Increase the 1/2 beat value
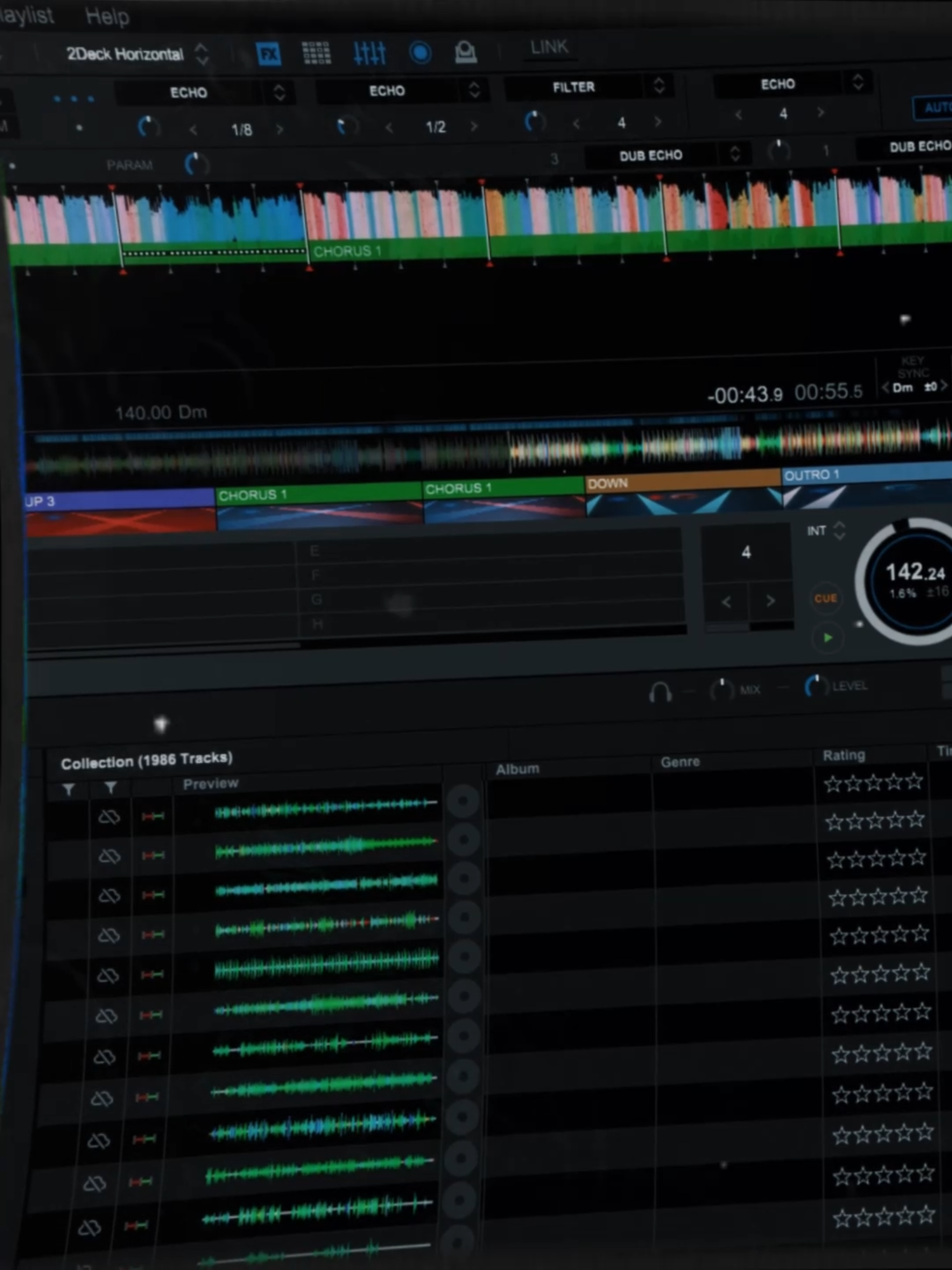The image size is (952, 1270). click(x=473, y=126)
